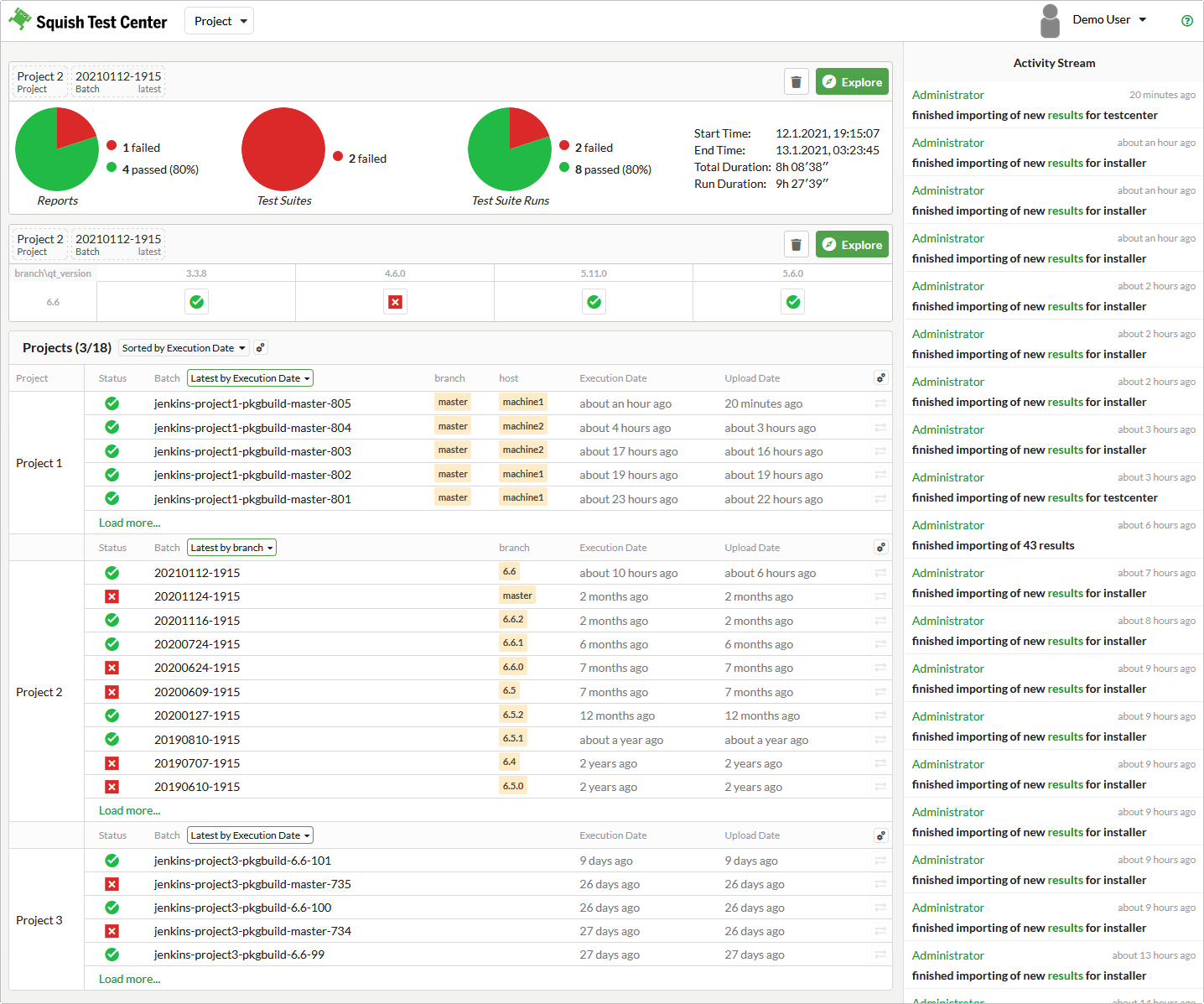Open the Latest by branch dropdown
Viewport: 1204px width, 1004px height.
tap(231, 548)
